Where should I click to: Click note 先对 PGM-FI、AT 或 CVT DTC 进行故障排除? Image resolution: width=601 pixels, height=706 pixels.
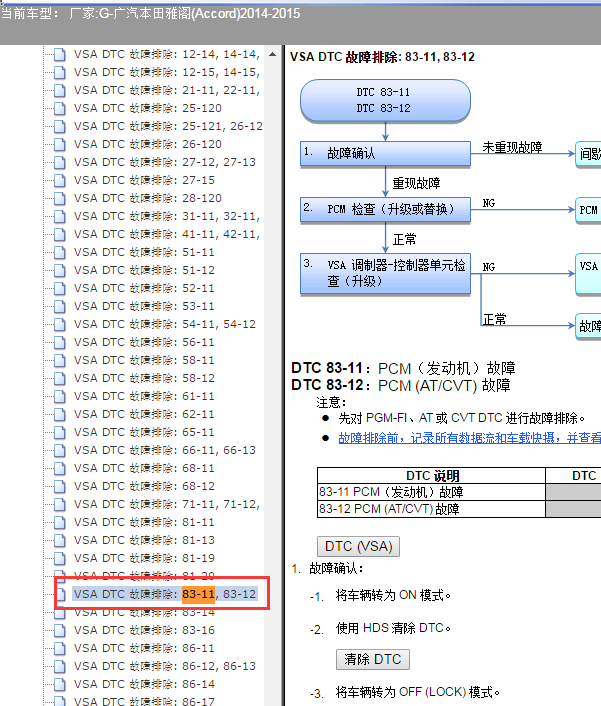[462, 418]
